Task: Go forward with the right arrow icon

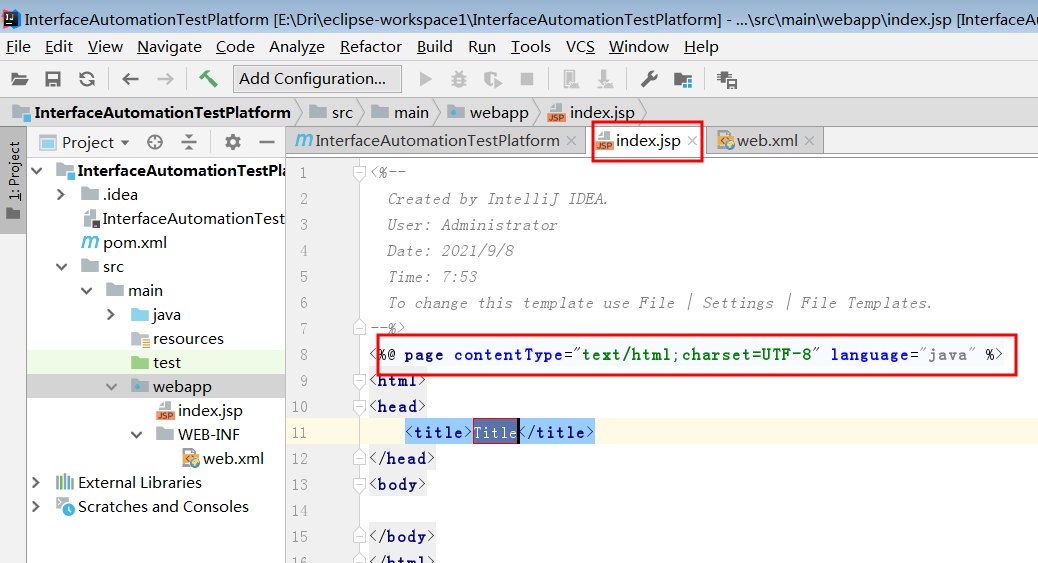Action: click(x=165, y=79)
